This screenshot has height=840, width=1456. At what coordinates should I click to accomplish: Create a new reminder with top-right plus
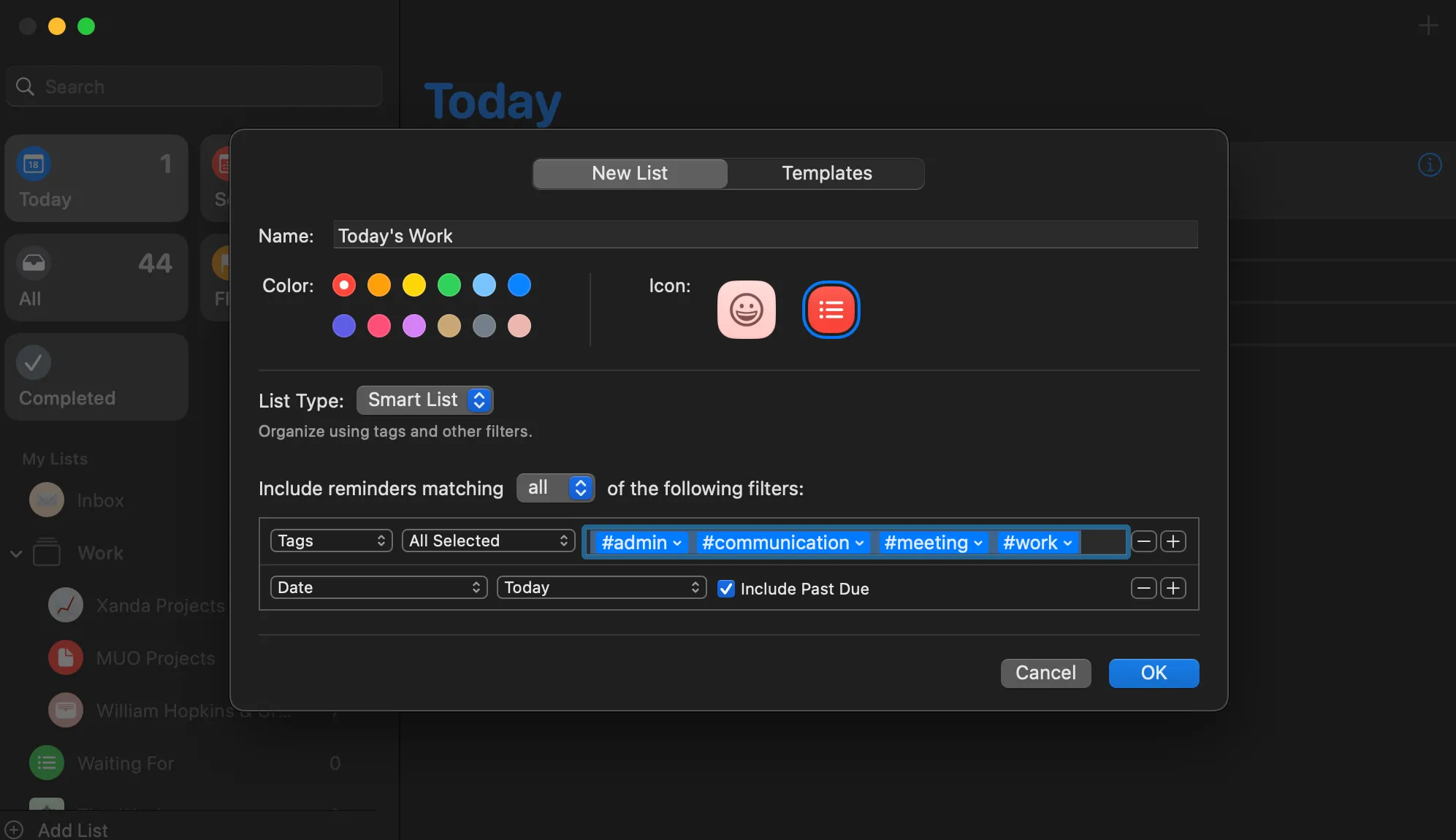coord(1428,26)
